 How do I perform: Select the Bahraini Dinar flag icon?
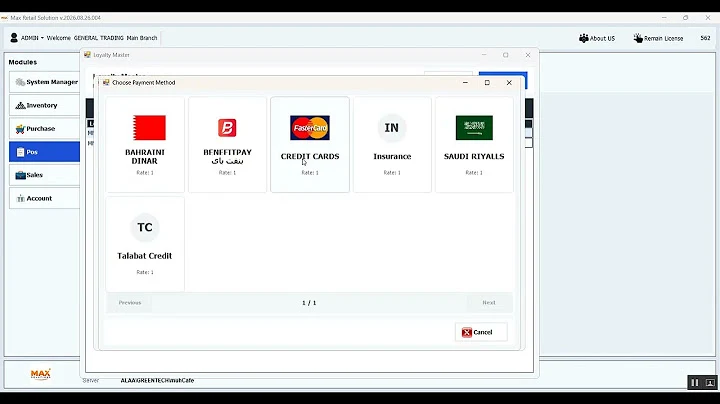(149, 128)
